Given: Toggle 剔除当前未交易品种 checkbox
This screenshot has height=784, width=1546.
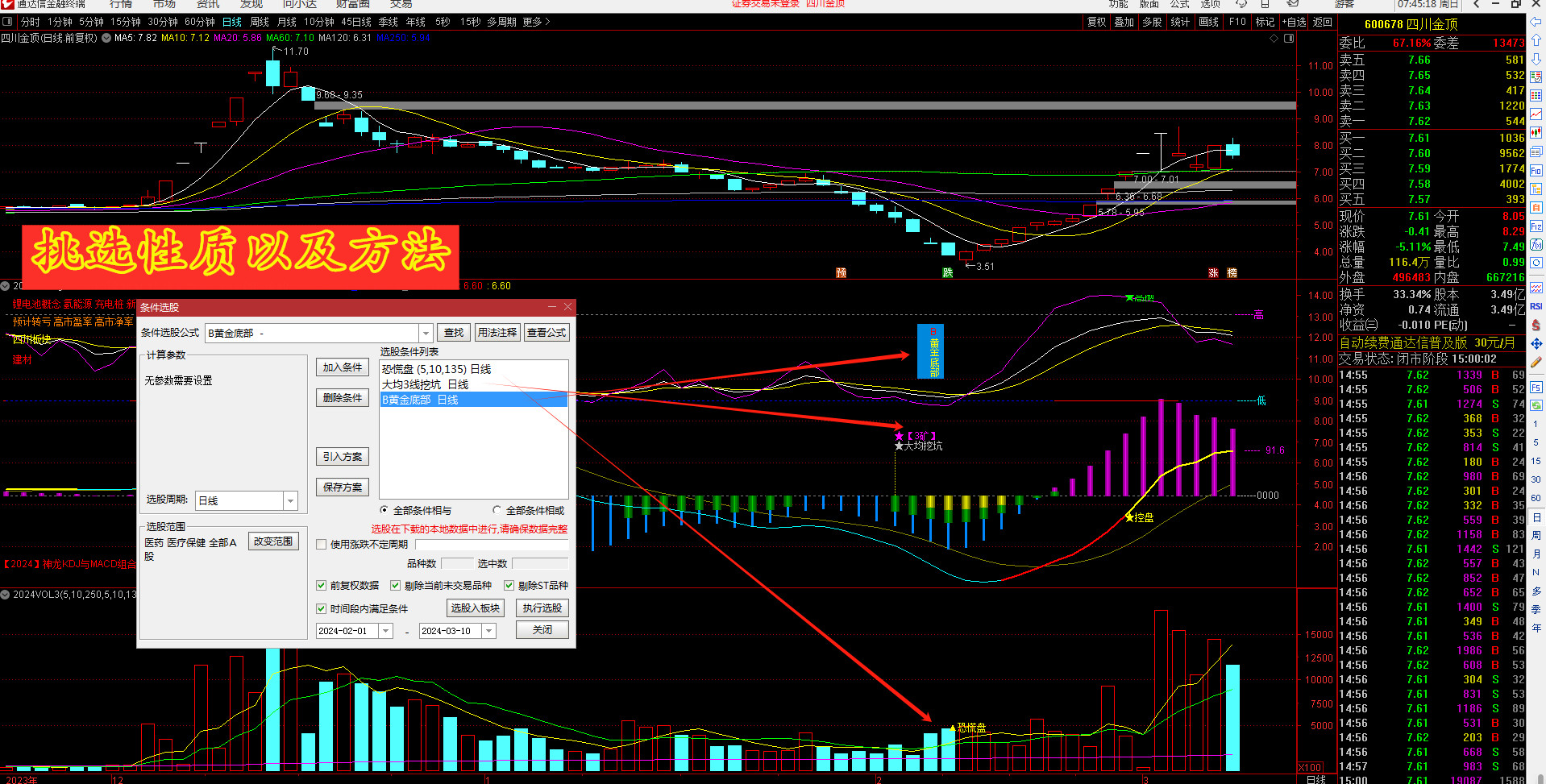Looking at the screenshot, I should point(396,586).
